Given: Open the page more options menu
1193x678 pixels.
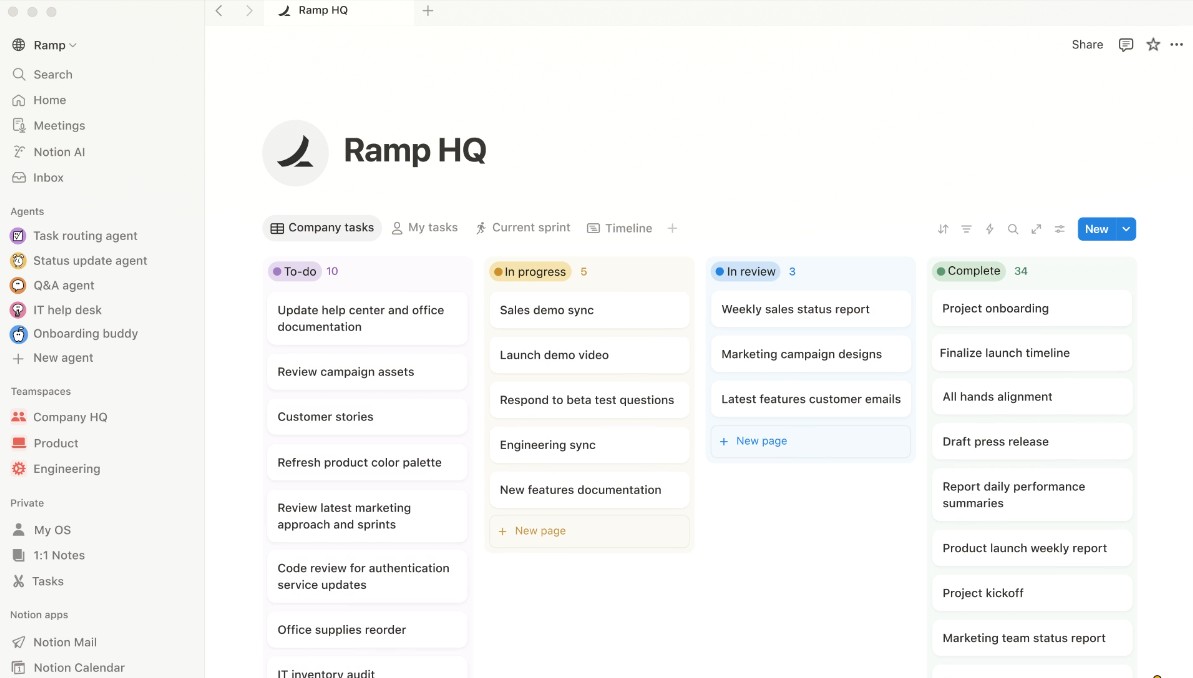Looking at the screenshot, I should tap(1177, 45).
